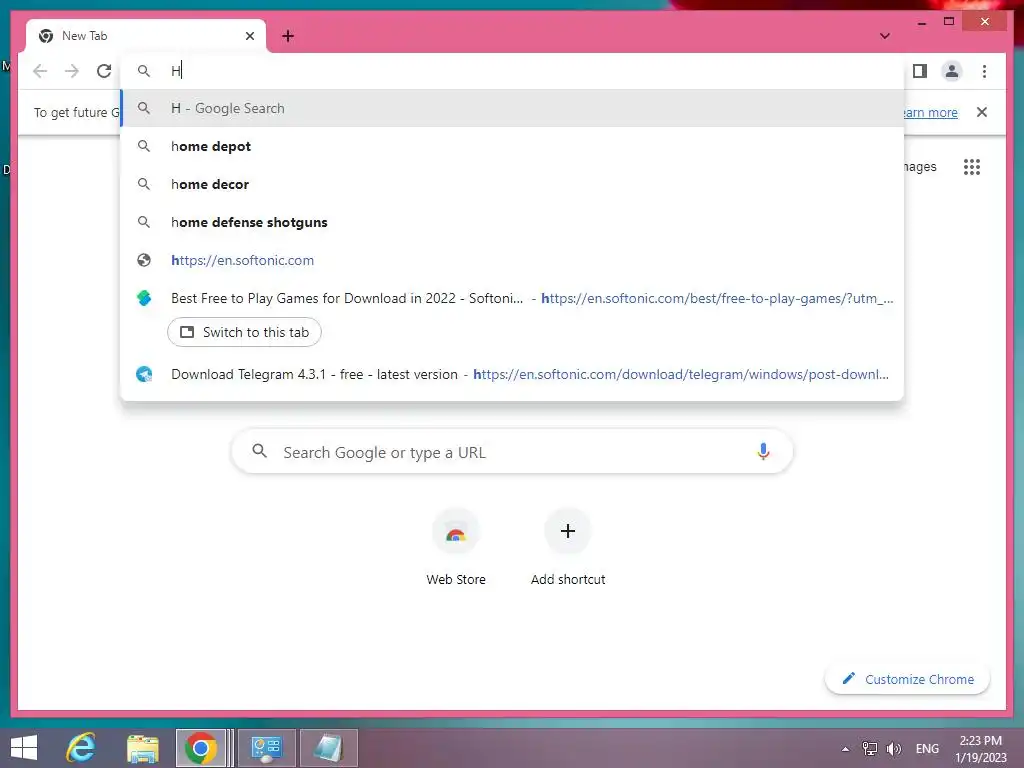Choose the Download Telegram 4.3.1 suggestion
Viewport: 1024px width, 768px height.
513,374
